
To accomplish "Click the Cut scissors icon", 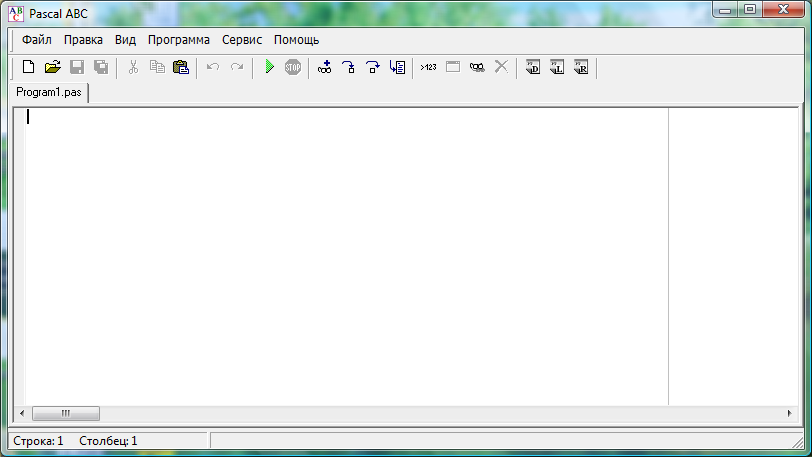I will (x=134, y=67).
